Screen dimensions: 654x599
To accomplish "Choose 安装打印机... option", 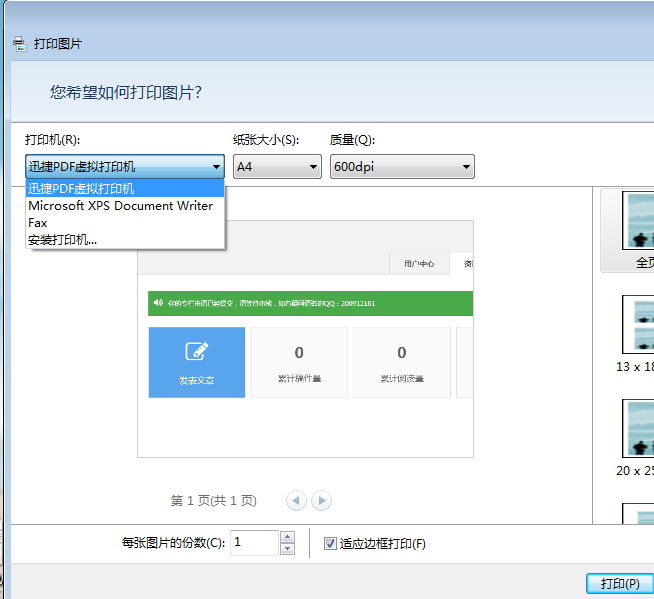I will coord(125,240).
